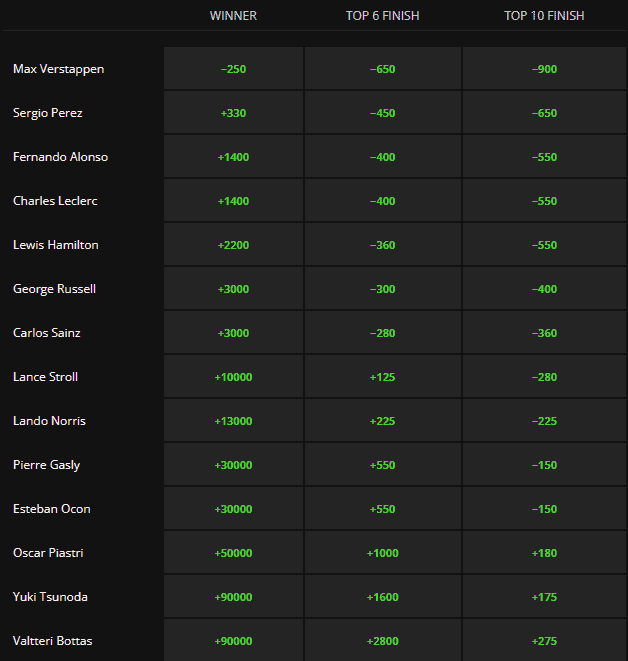The image size is (628, 661).
Task: Click George Russell top 10 finish −400
Action: coord(544,289)
